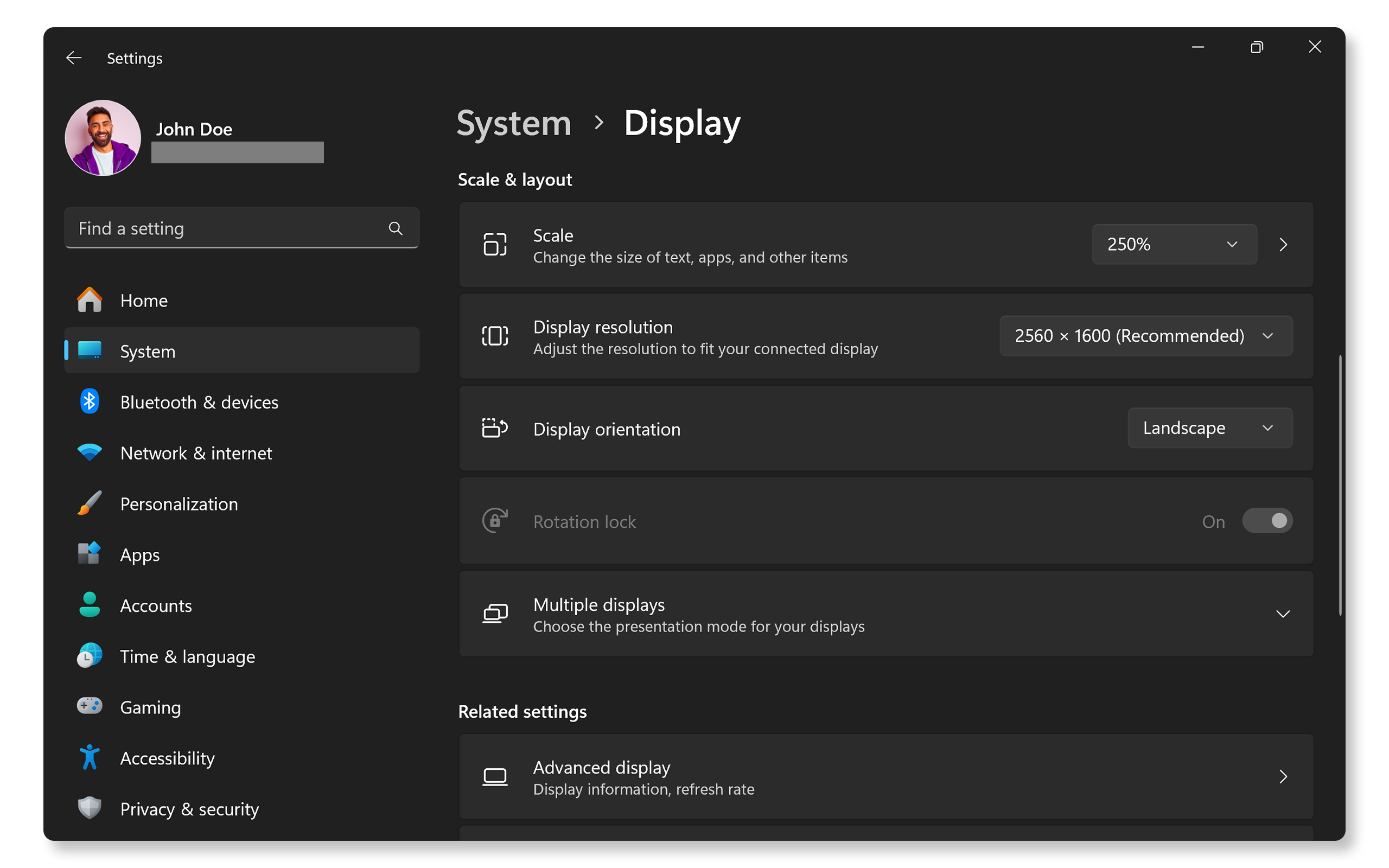The image size is (1389, 868).
Task: Click the Privacy & security shield icon
Action: click(90, 808)
